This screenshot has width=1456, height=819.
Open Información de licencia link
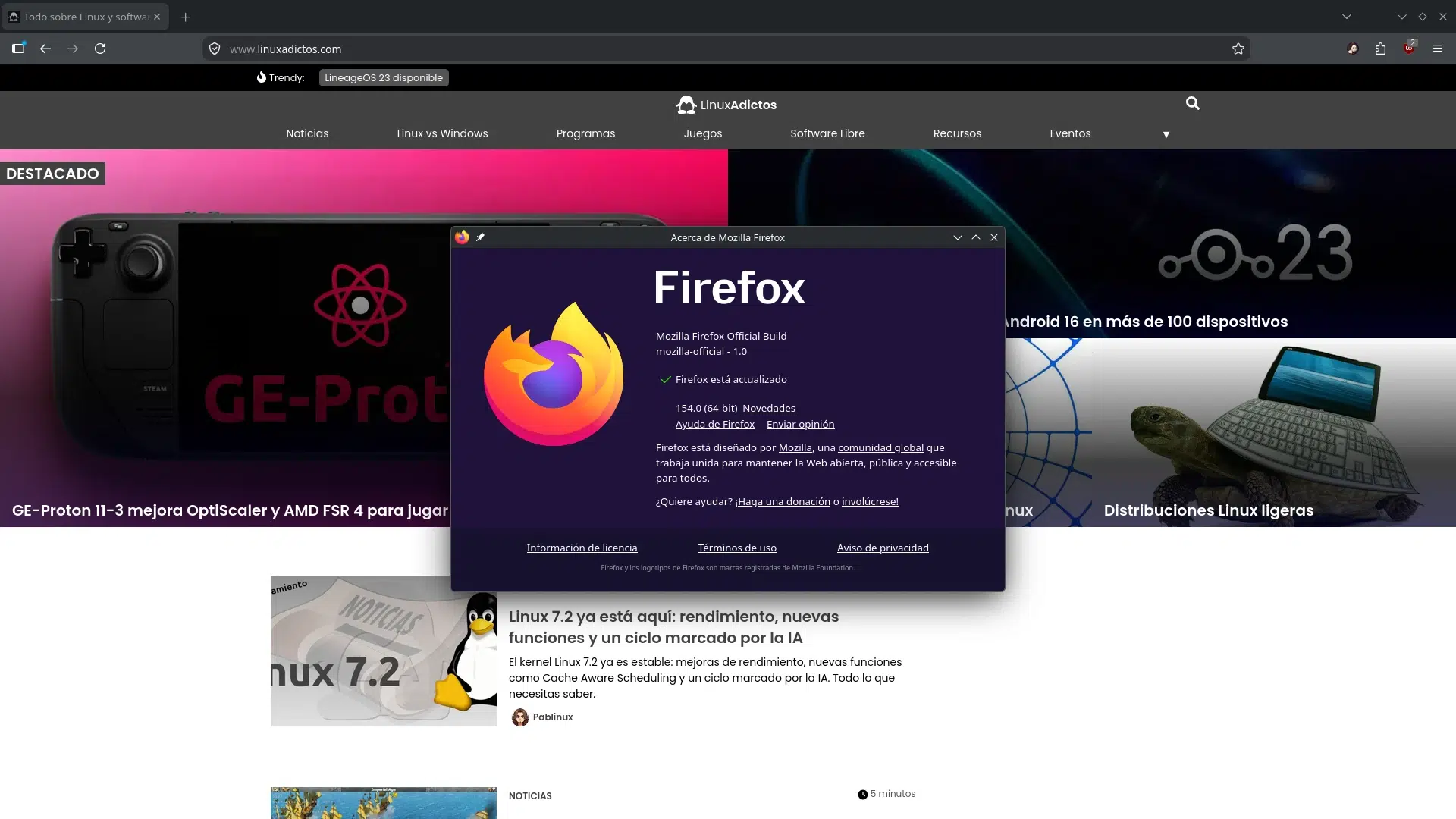pyautogui.click(x=582, y=548)
